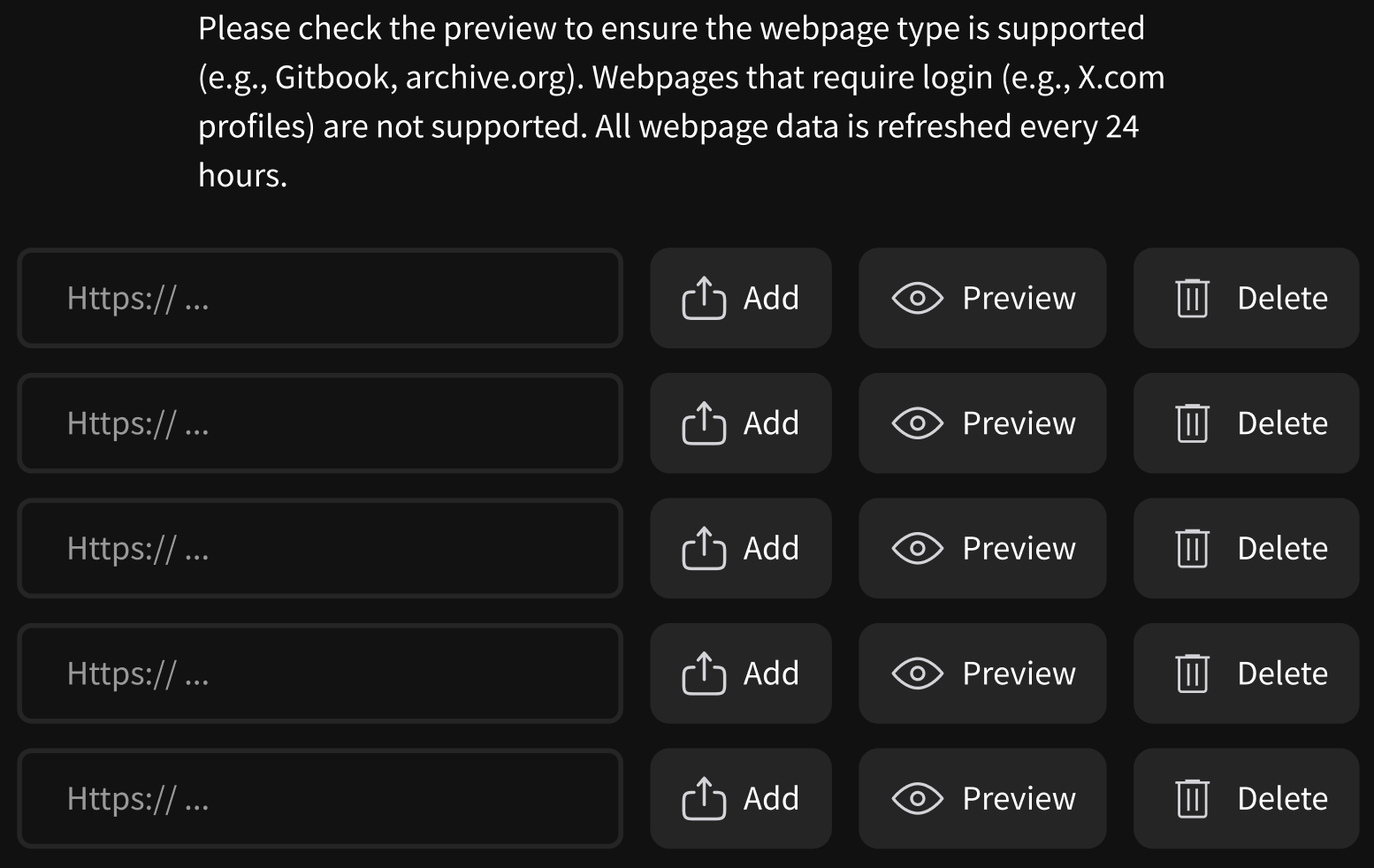Focus the fourth Https:// URL field
This screenshot has width=1374, height=868.
tap(320, 674)
